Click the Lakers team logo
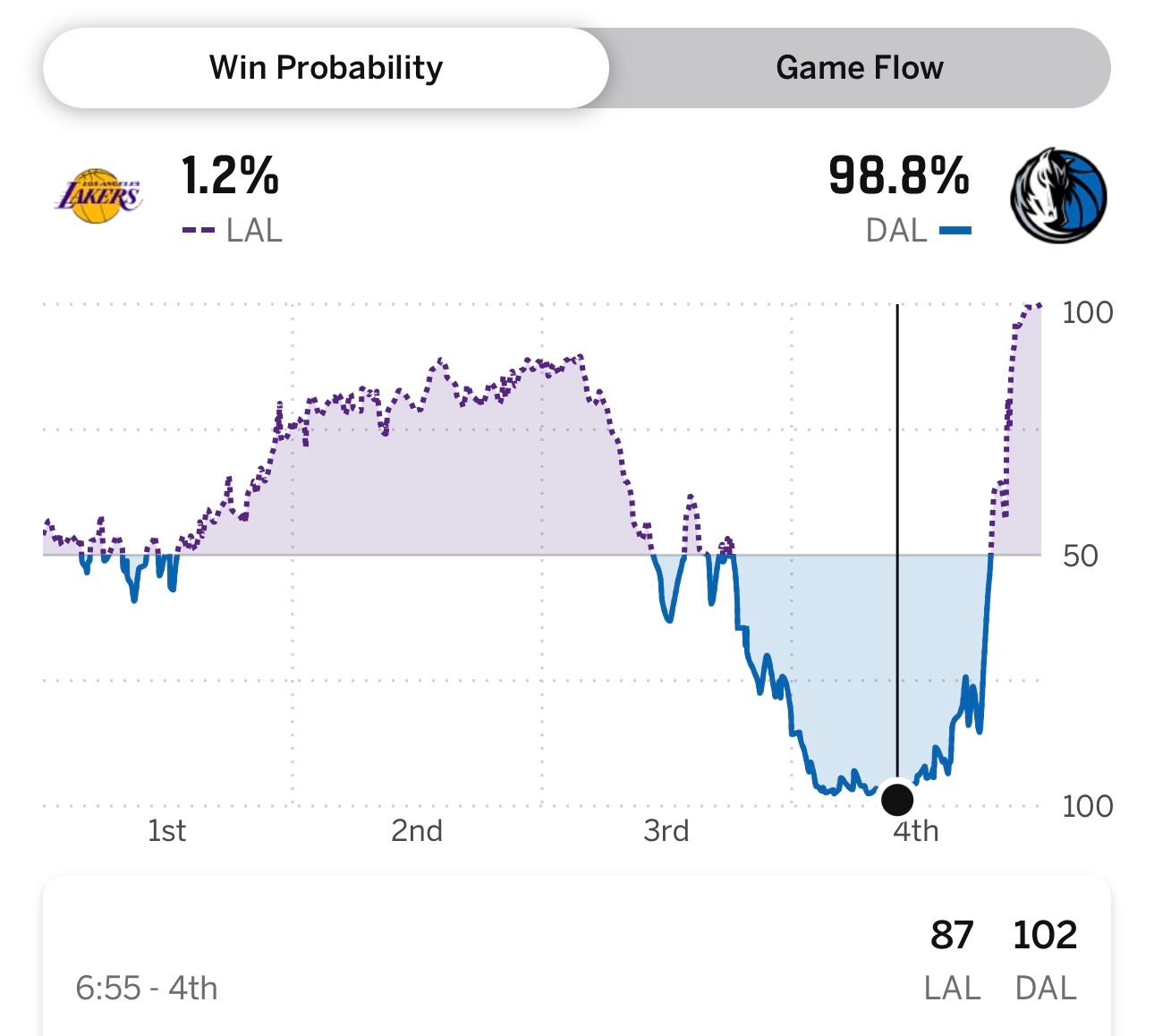This screenshot has height=1036, width=1154. pos(98,196)
